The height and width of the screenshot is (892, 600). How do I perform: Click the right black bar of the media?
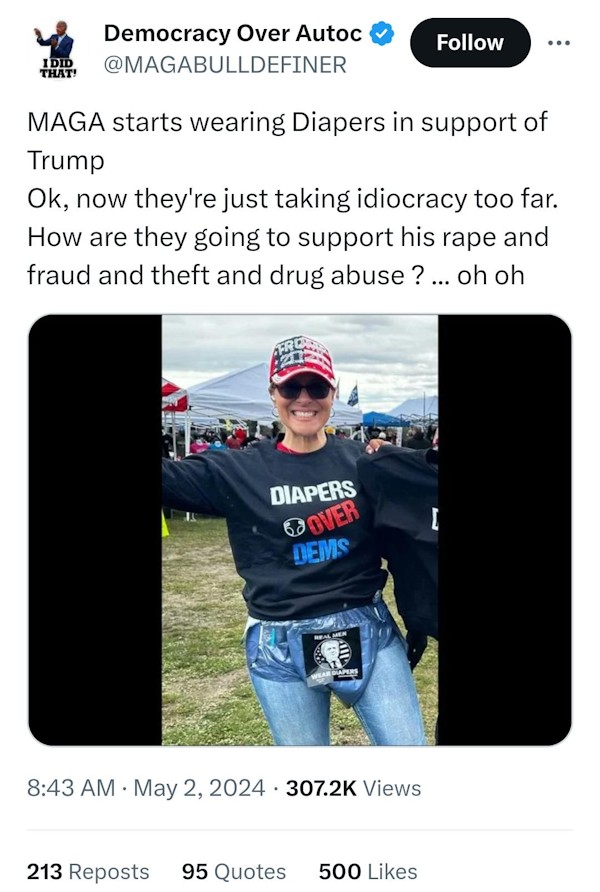pos(504,530)
